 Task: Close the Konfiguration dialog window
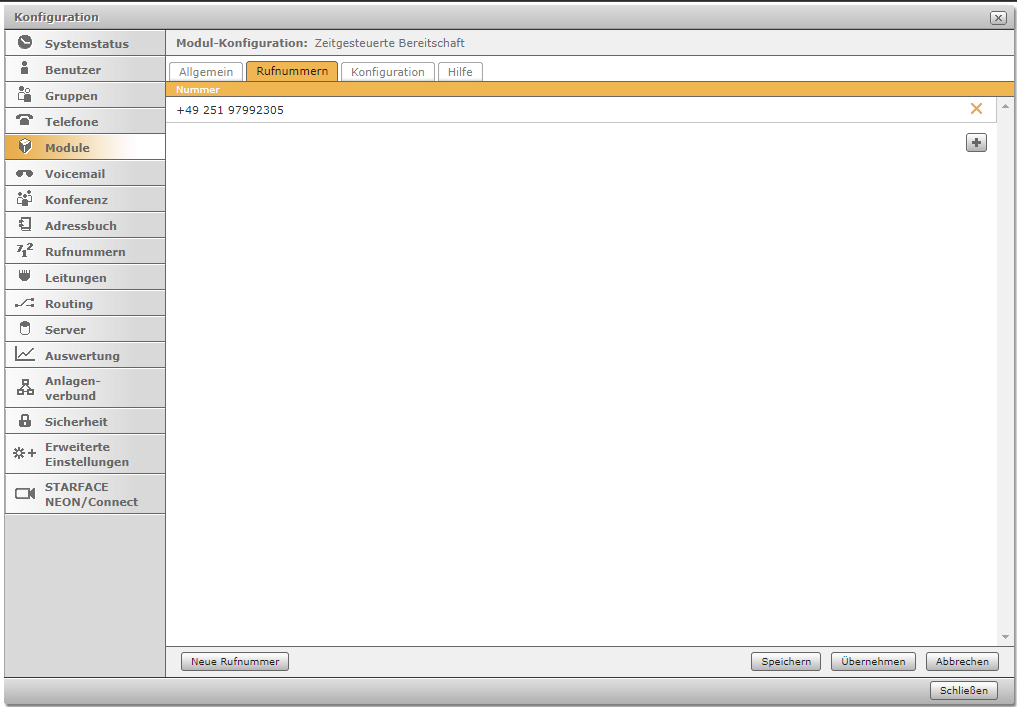click(997, 17)
